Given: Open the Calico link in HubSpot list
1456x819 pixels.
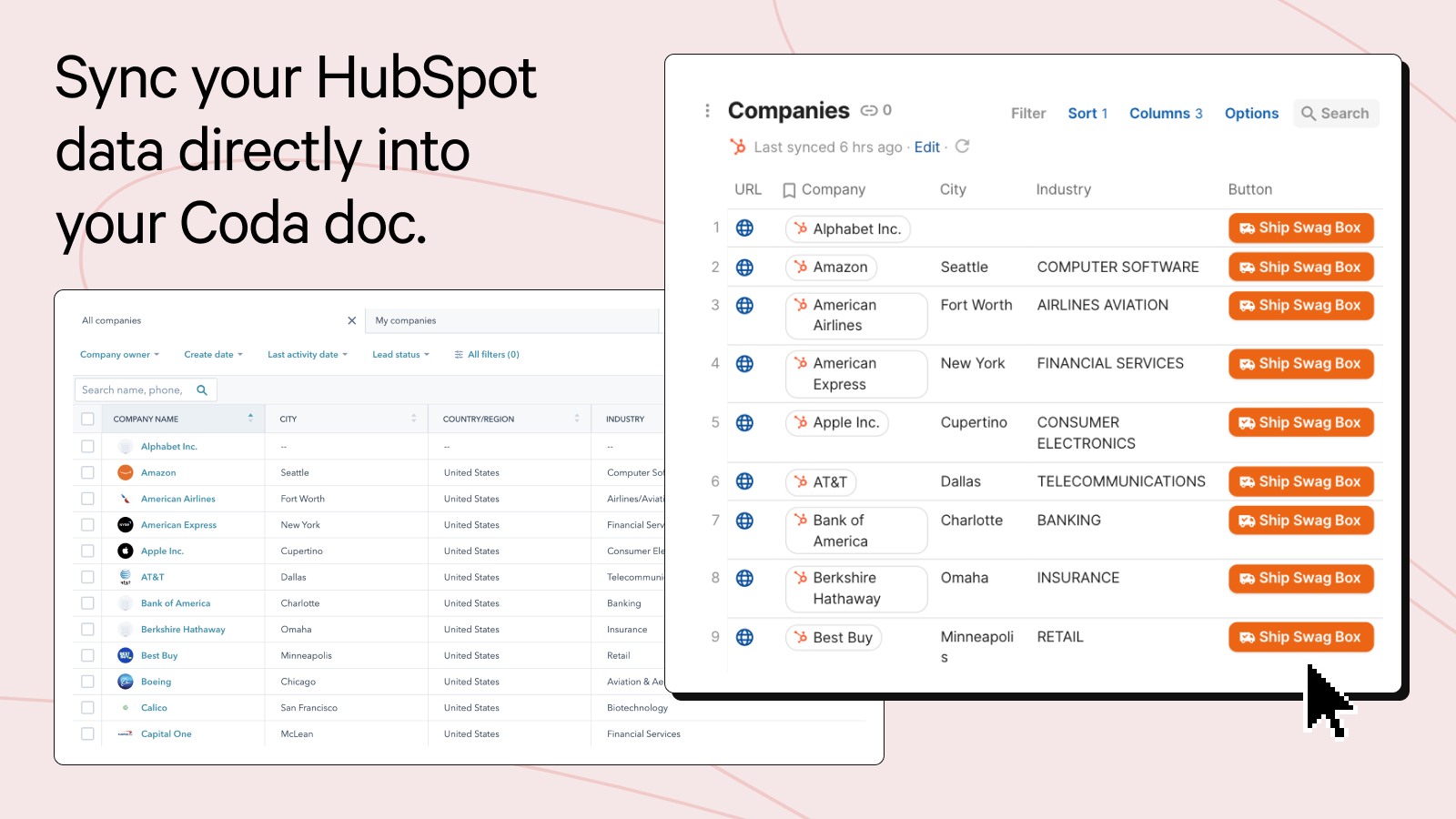Looking at the screenshot, I should (154, 708).
